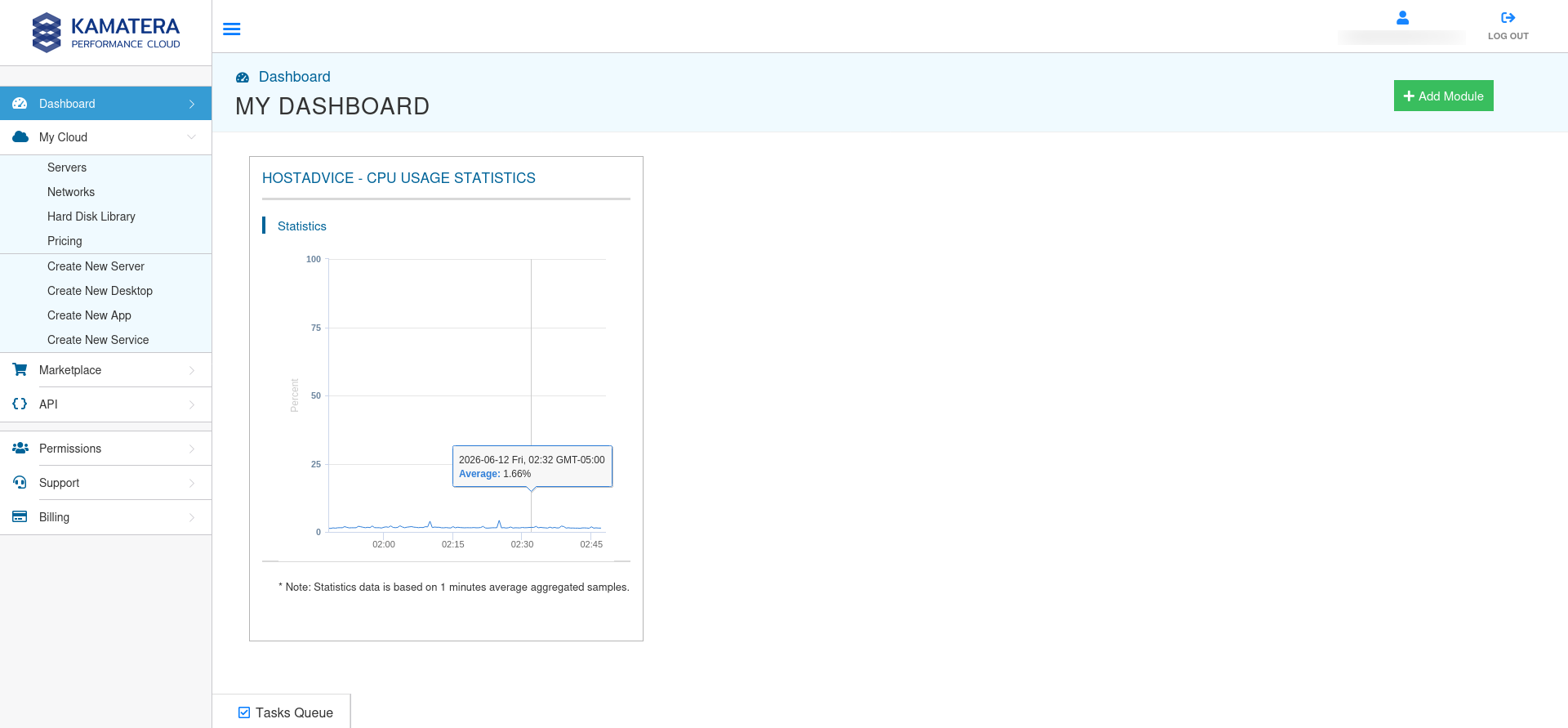Click the Statistics section heading
The image size is (1568, 728).
(x=301, y=226)
